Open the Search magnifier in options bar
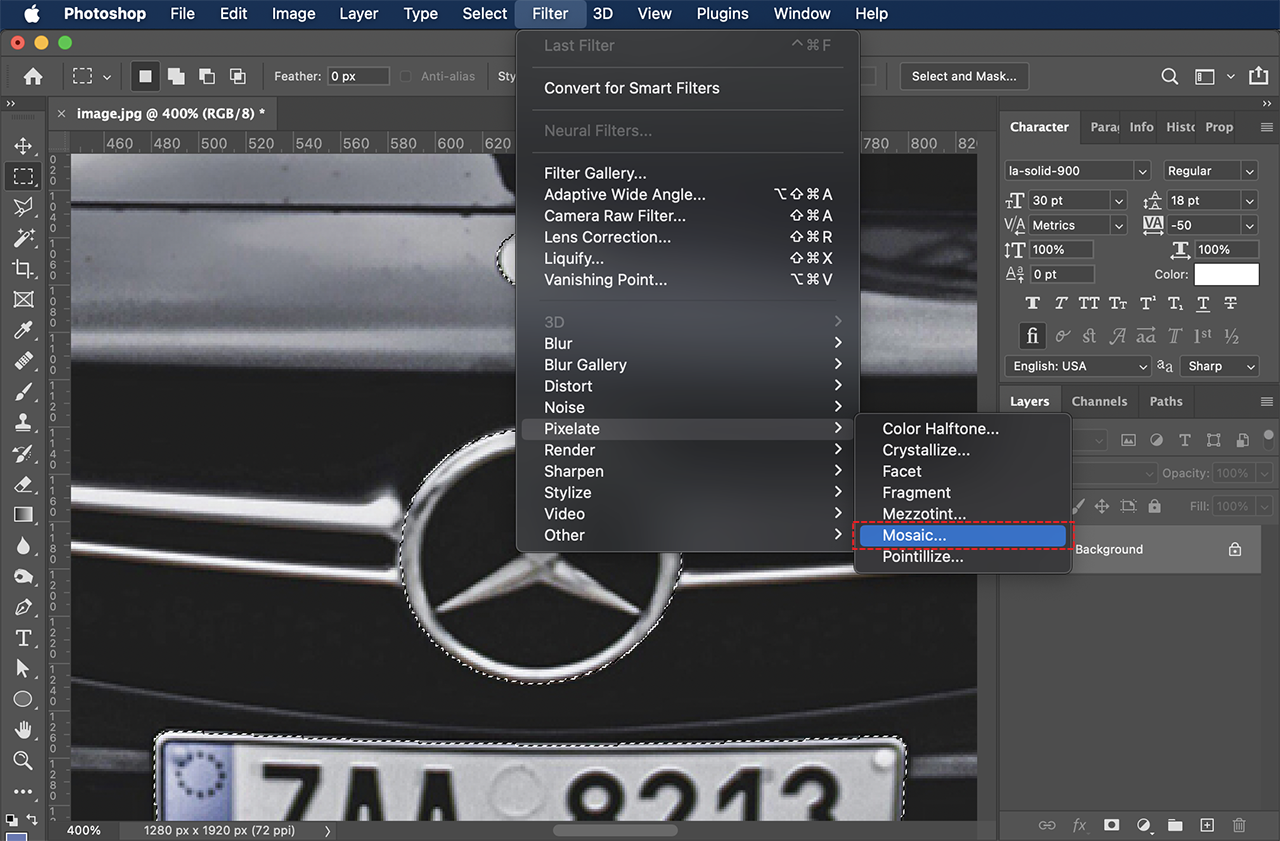 [1169, 76]
